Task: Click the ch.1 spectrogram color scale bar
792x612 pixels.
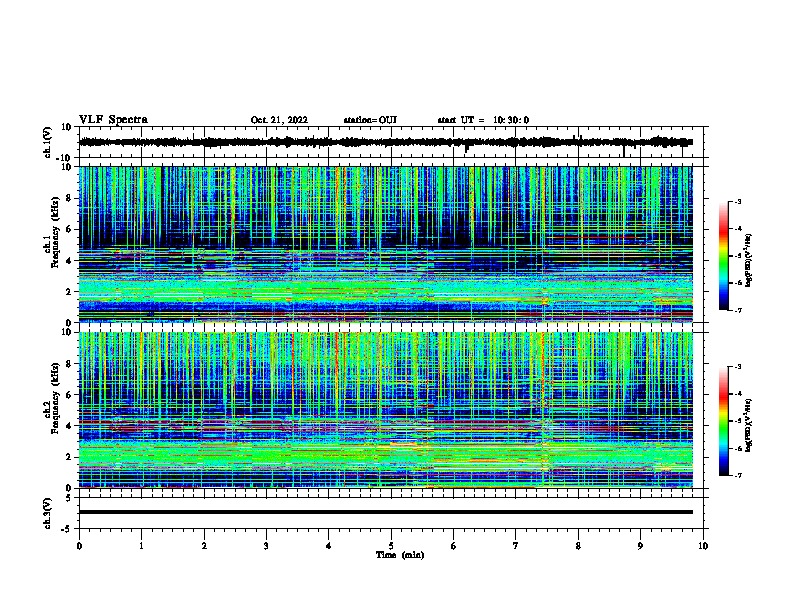Action: pos(724,256)
